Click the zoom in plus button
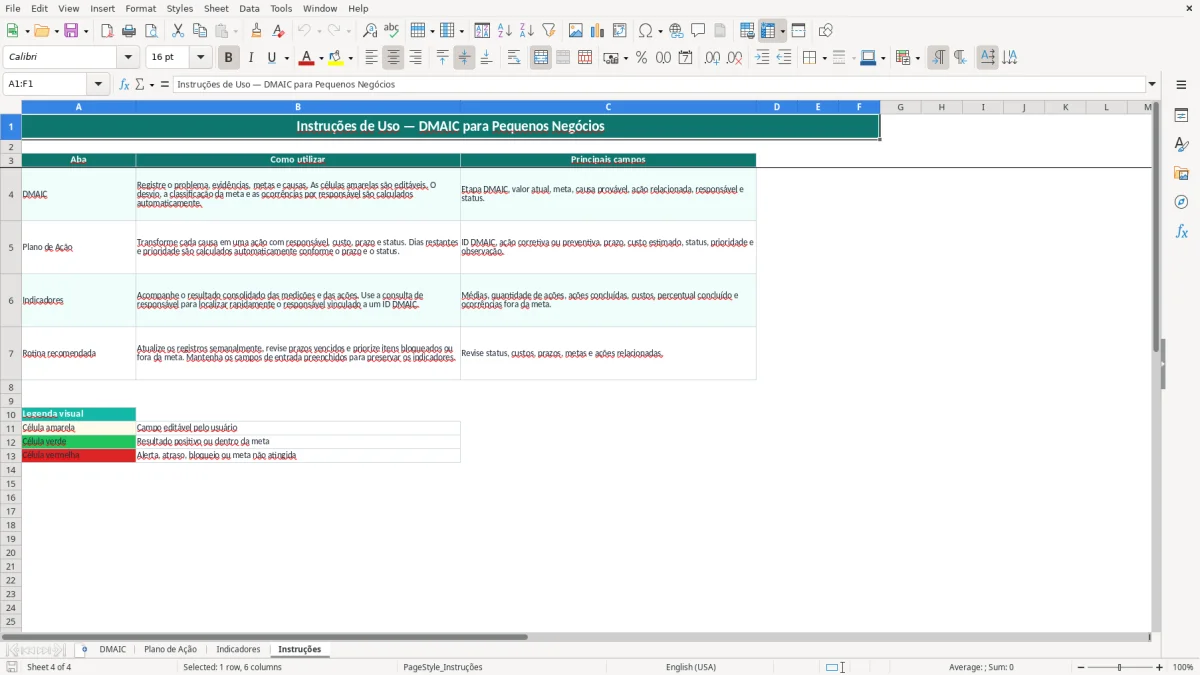Image resolution: width=1200 pixels, height=675 pixels. [x=1160, y=667]
